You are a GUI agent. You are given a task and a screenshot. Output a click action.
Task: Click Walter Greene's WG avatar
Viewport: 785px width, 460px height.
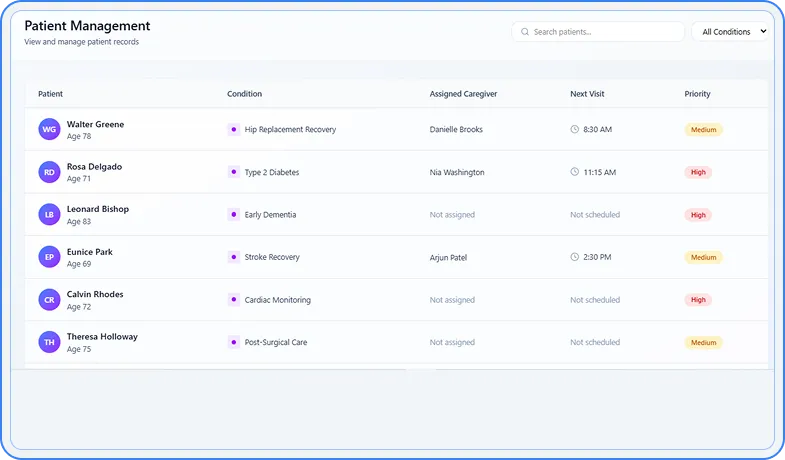coord(49,130)
